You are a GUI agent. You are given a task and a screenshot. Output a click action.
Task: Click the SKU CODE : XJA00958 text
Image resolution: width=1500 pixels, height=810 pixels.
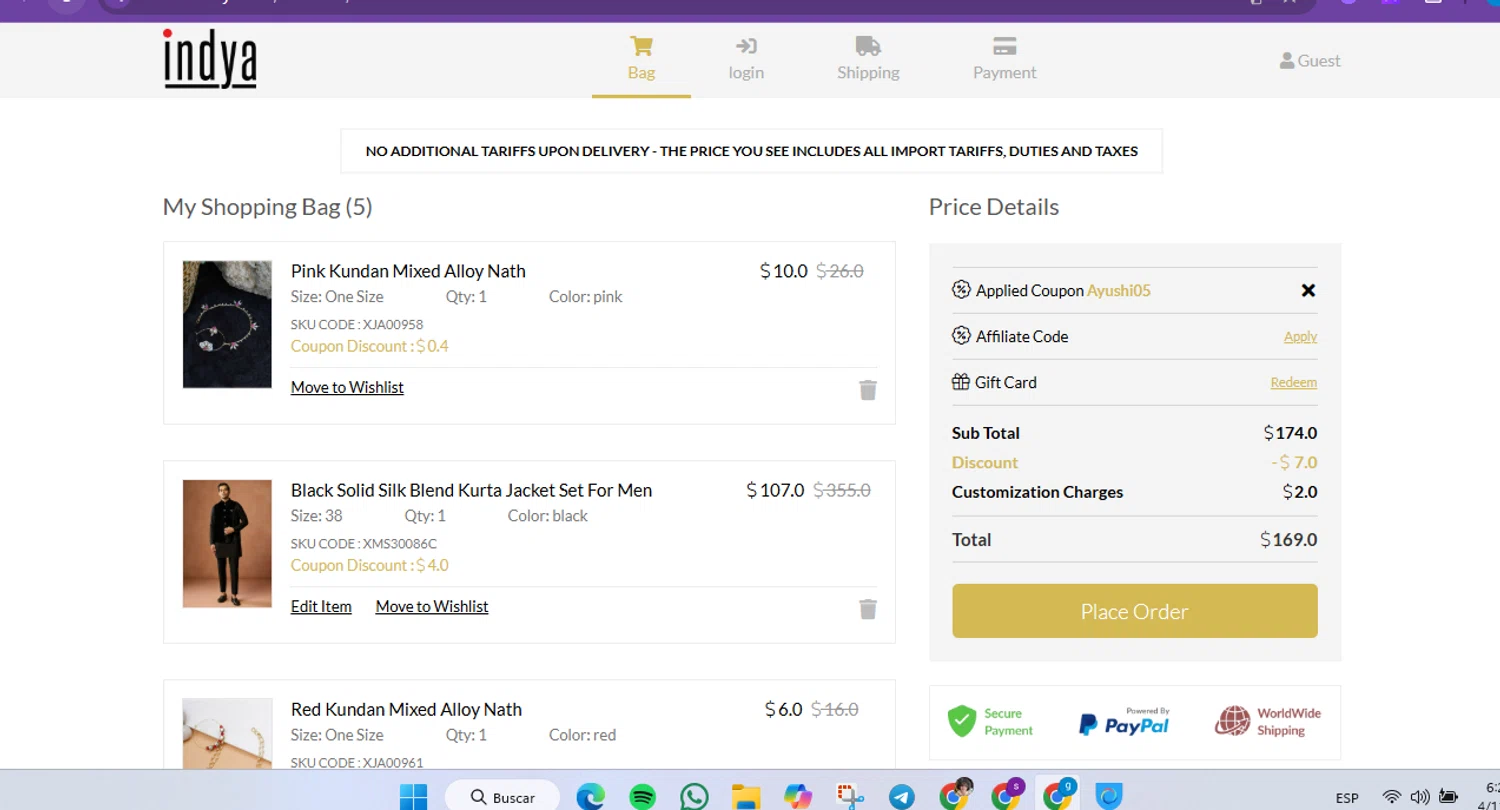(357, 324)
